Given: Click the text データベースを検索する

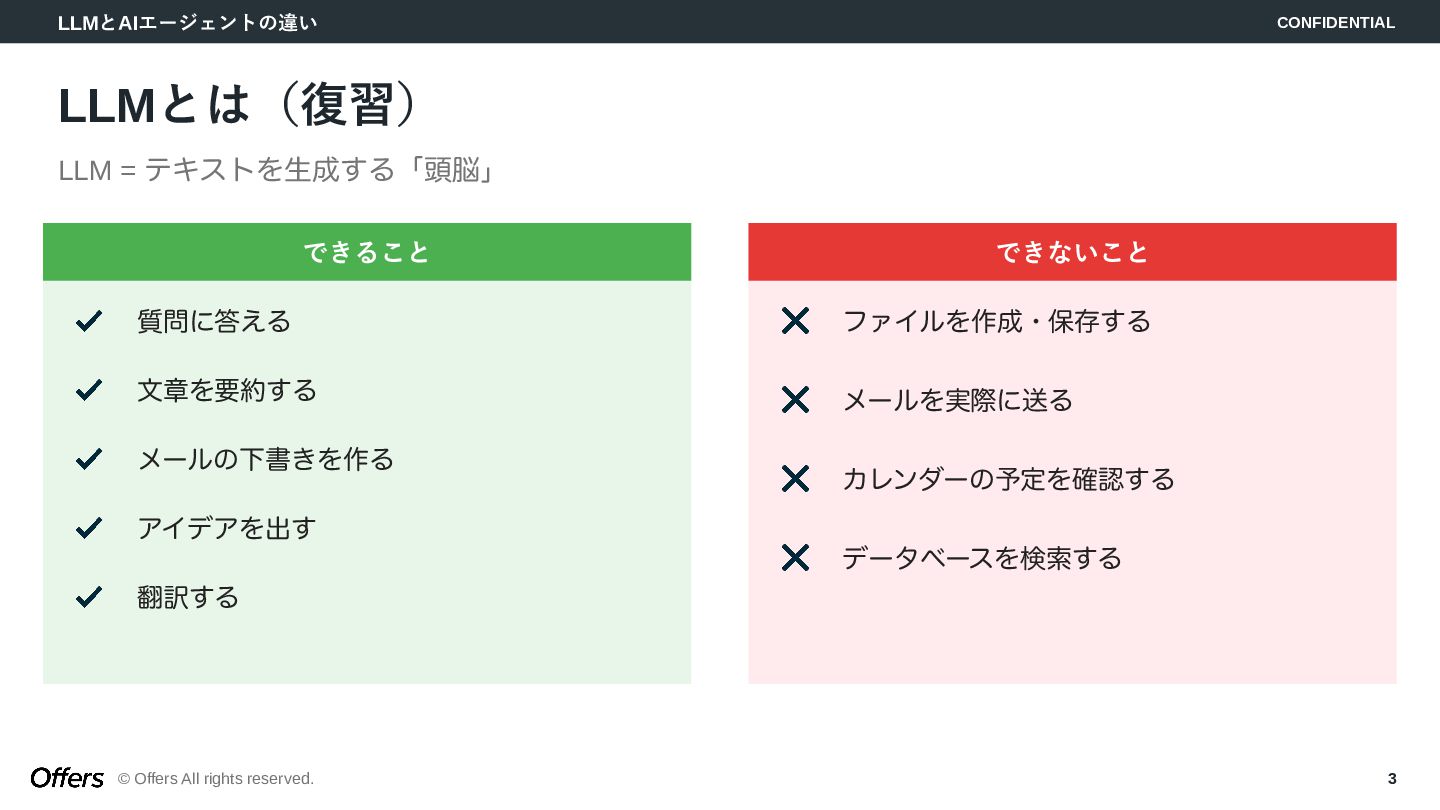Looking at the screenshot, I should pyautogui.click(x=982, y=558).
